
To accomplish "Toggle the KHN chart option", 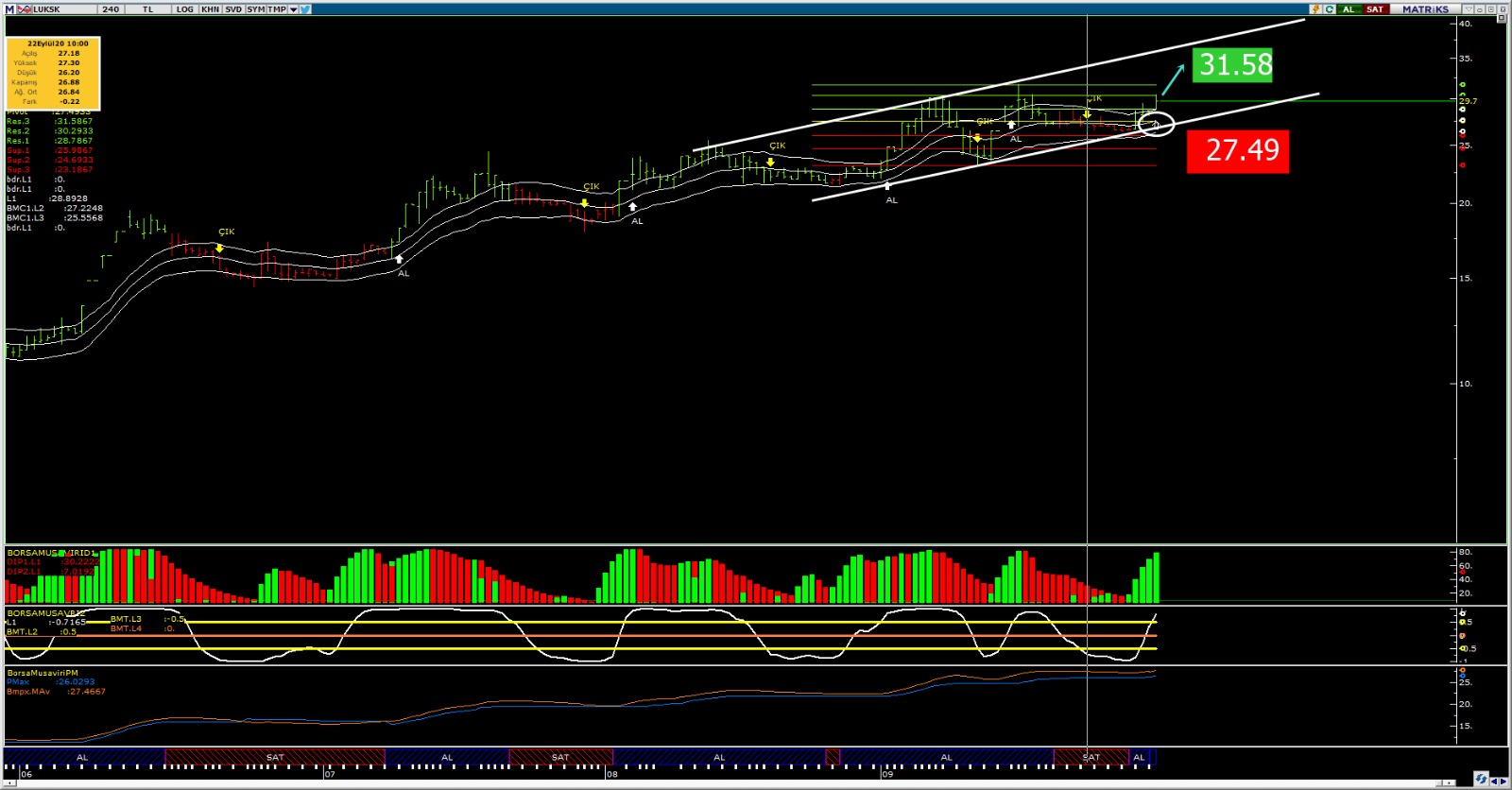I will coord(210,9).
